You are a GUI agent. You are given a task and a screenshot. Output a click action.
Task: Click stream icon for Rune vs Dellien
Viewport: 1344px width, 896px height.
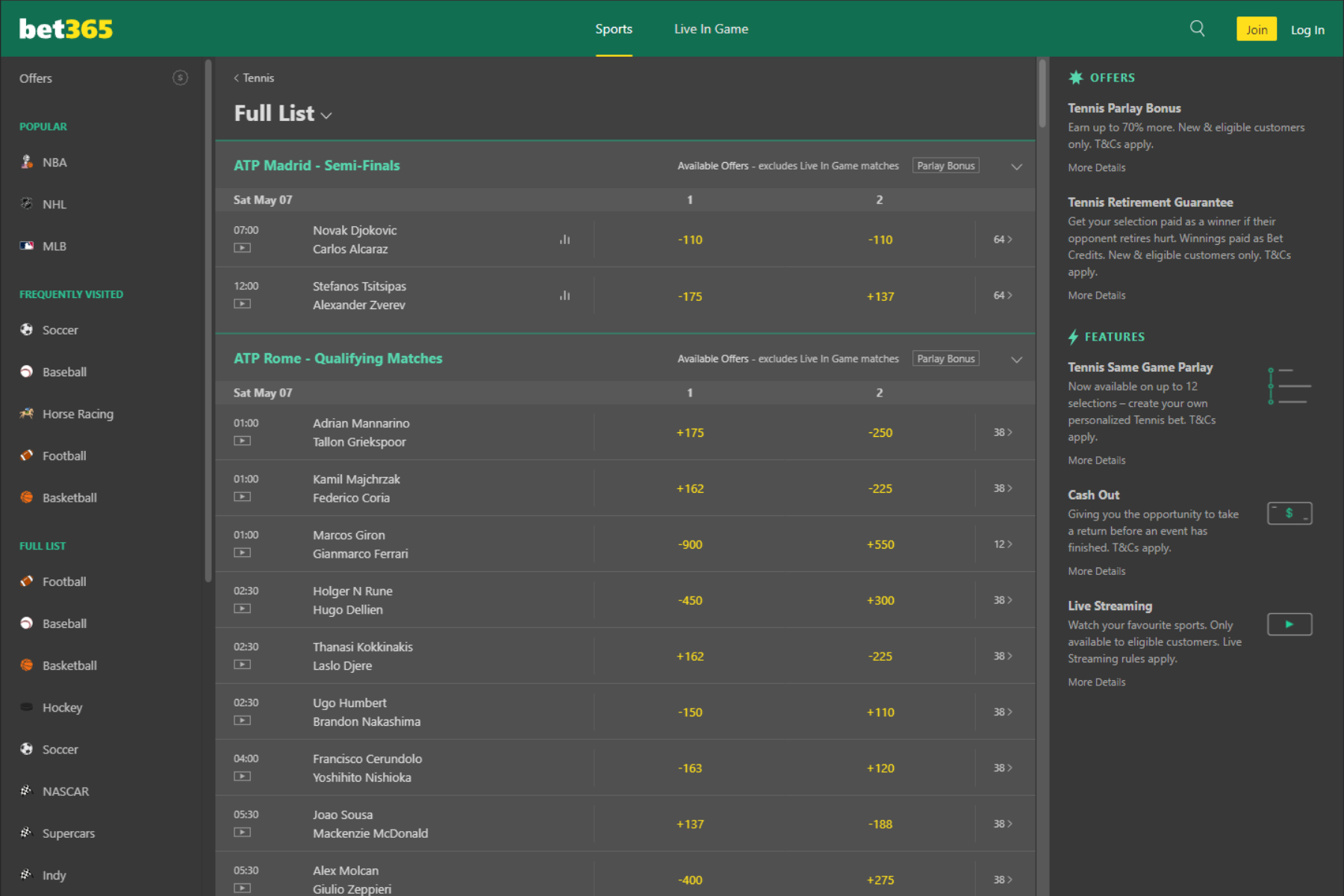242,609
